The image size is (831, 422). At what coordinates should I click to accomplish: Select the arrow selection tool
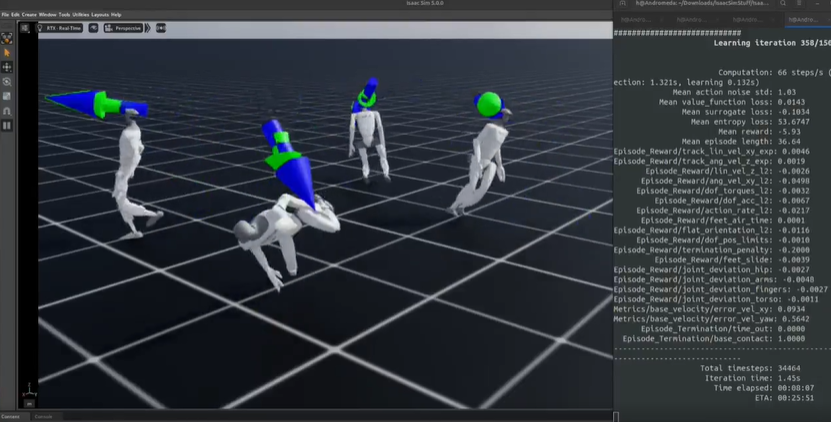(7, 52)
